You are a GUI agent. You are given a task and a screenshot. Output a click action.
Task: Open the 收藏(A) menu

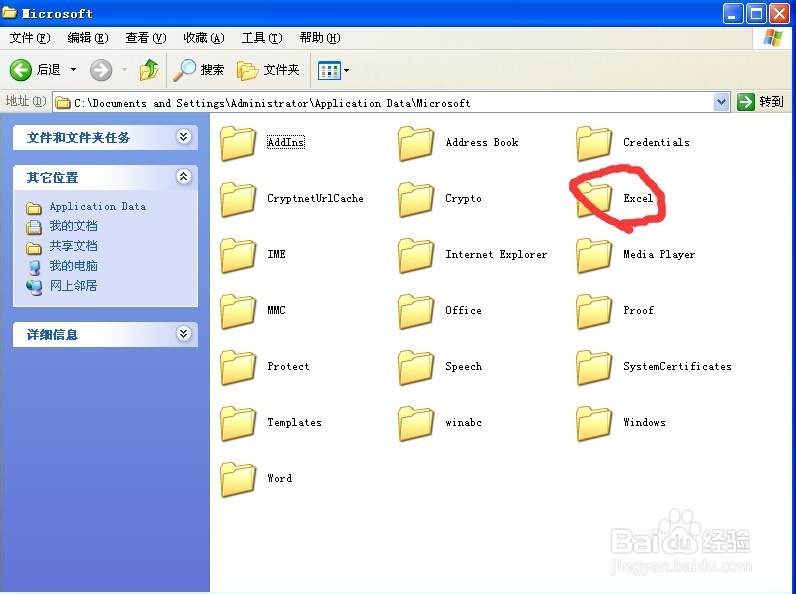(x=204, y=38)
